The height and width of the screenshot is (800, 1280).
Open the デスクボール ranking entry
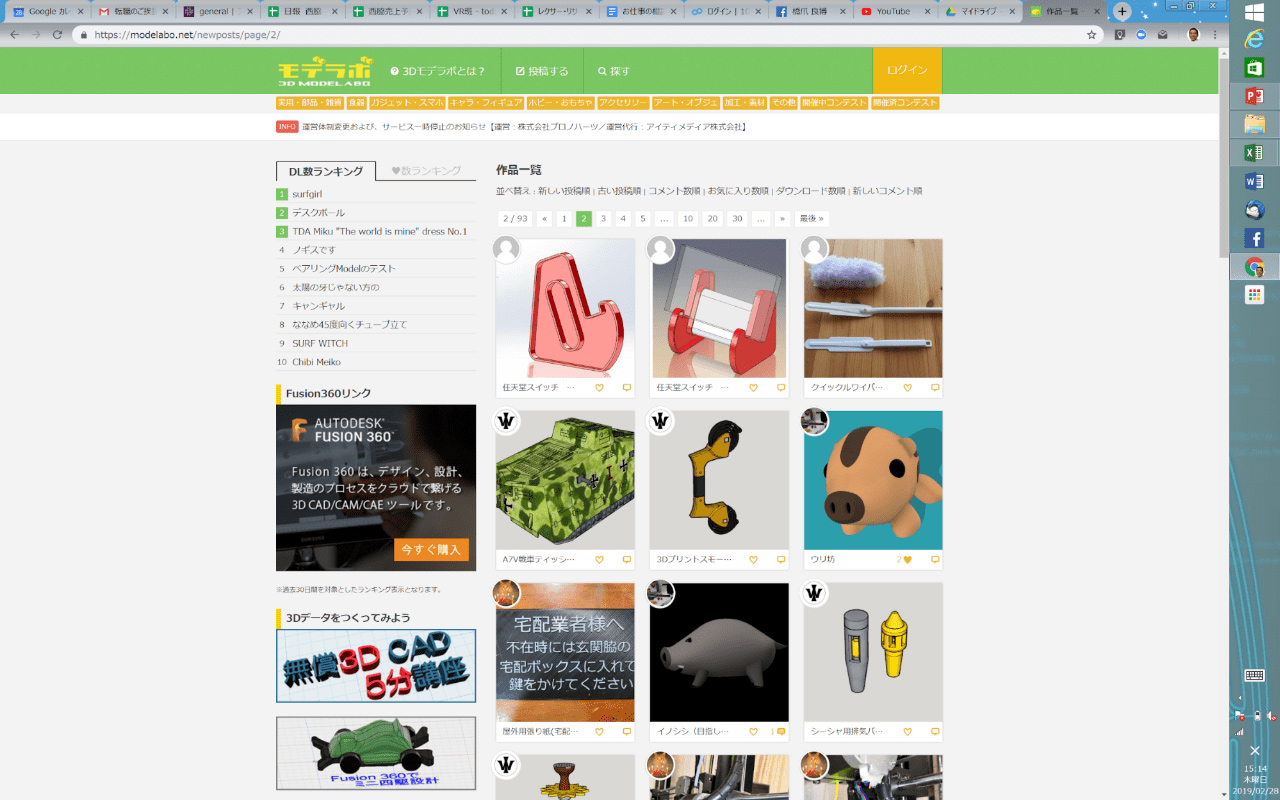pos(318,213)
